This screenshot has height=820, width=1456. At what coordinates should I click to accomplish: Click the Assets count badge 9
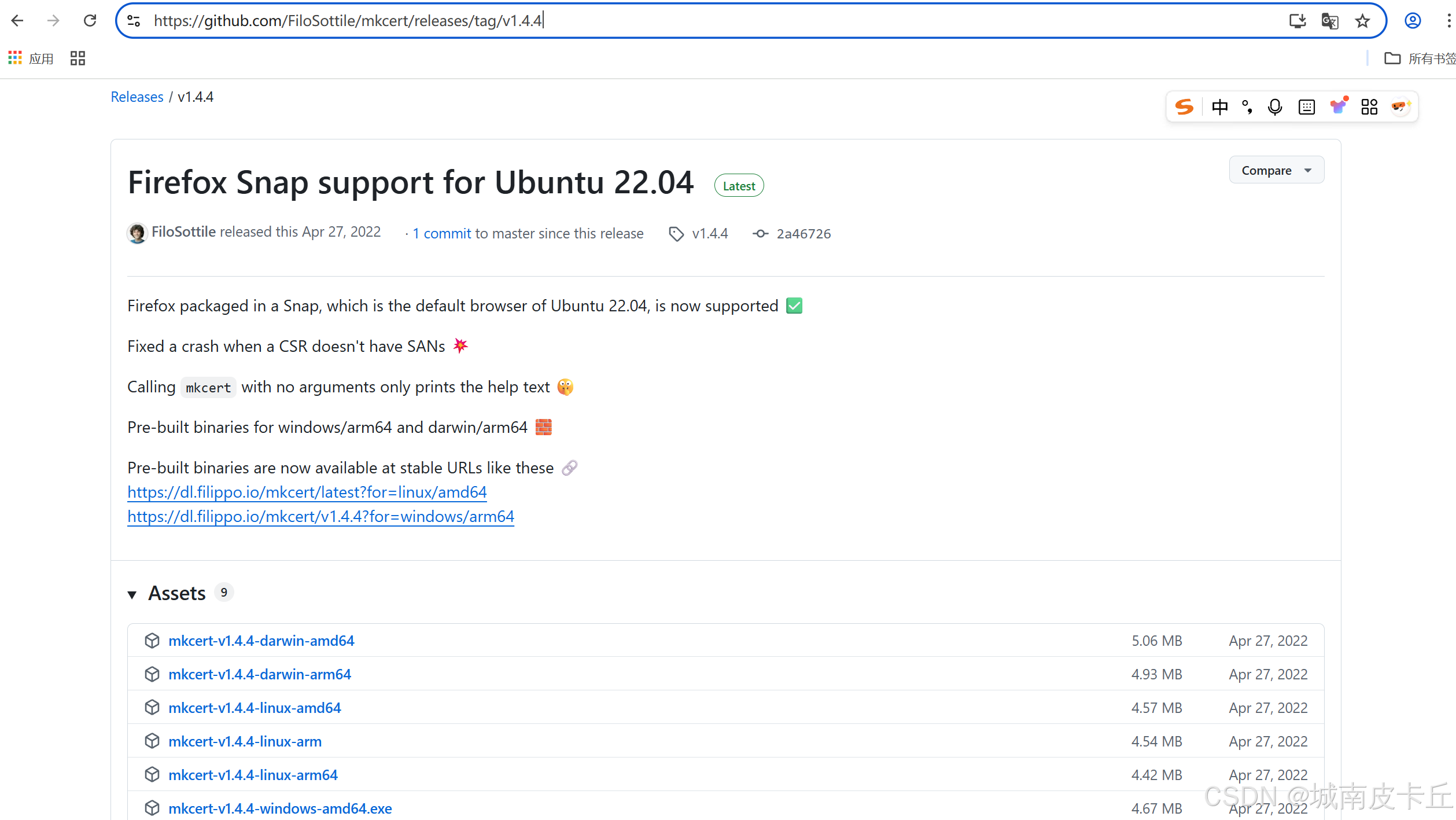tap(224, 592)
